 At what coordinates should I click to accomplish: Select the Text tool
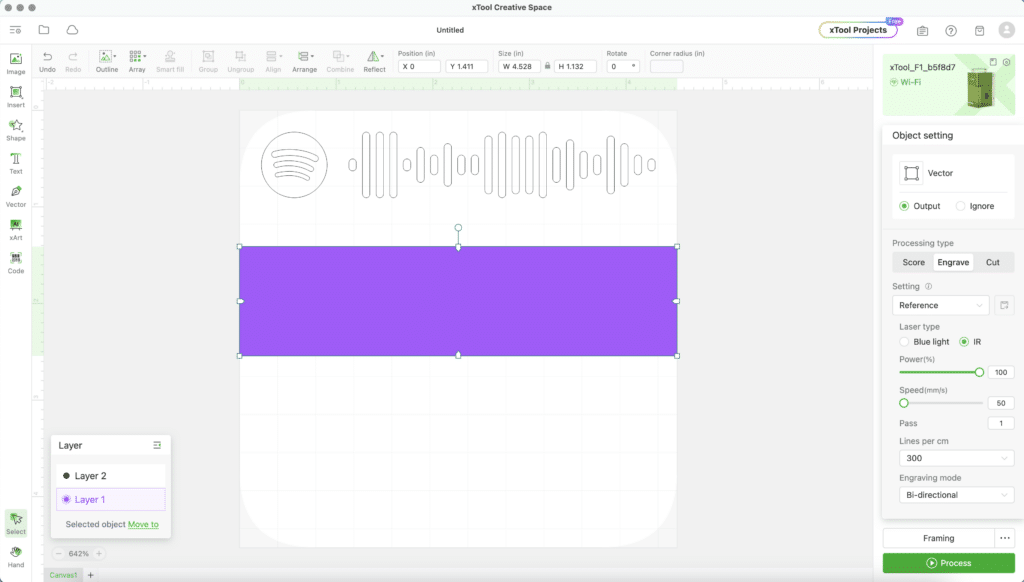[16, 163]
